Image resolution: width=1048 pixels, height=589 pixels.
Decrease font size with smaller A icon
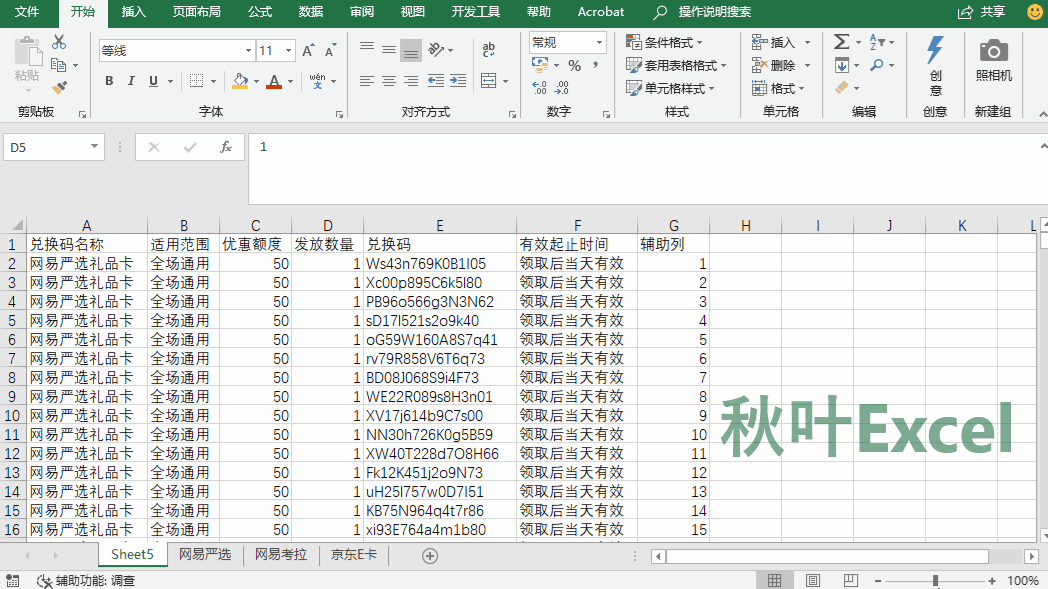pyautogui.click(x=330, y=51)
